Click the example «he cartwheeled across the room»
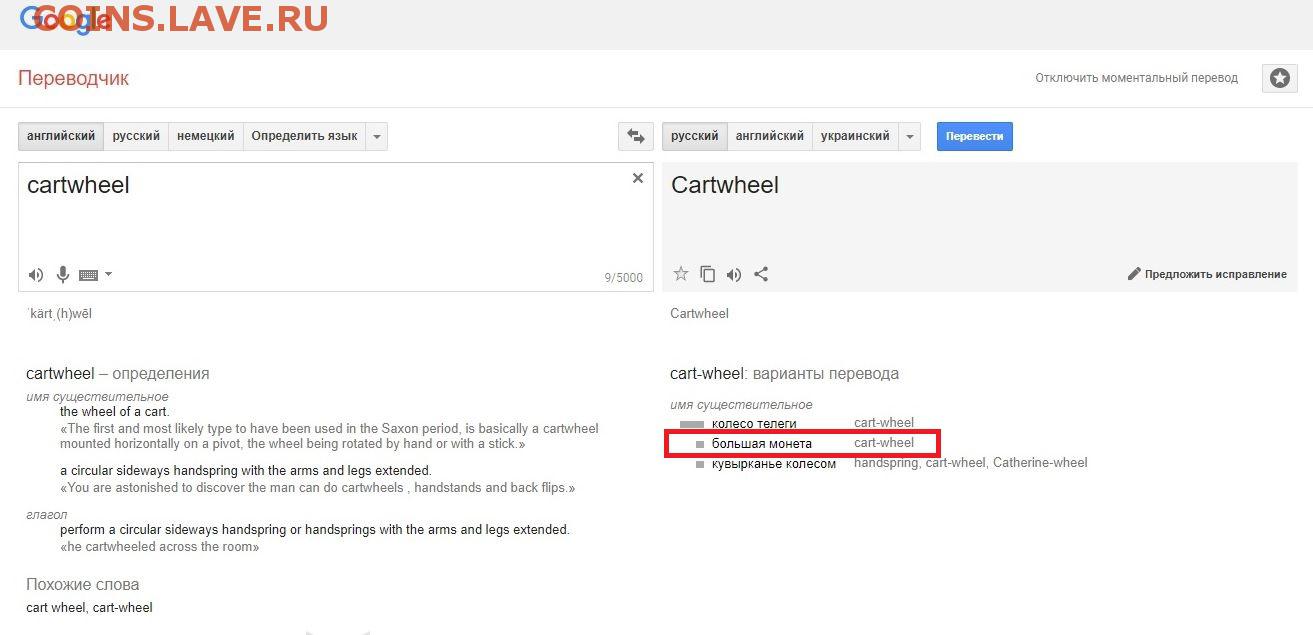This screenshot has width=1313, height=635. (160, 547)
